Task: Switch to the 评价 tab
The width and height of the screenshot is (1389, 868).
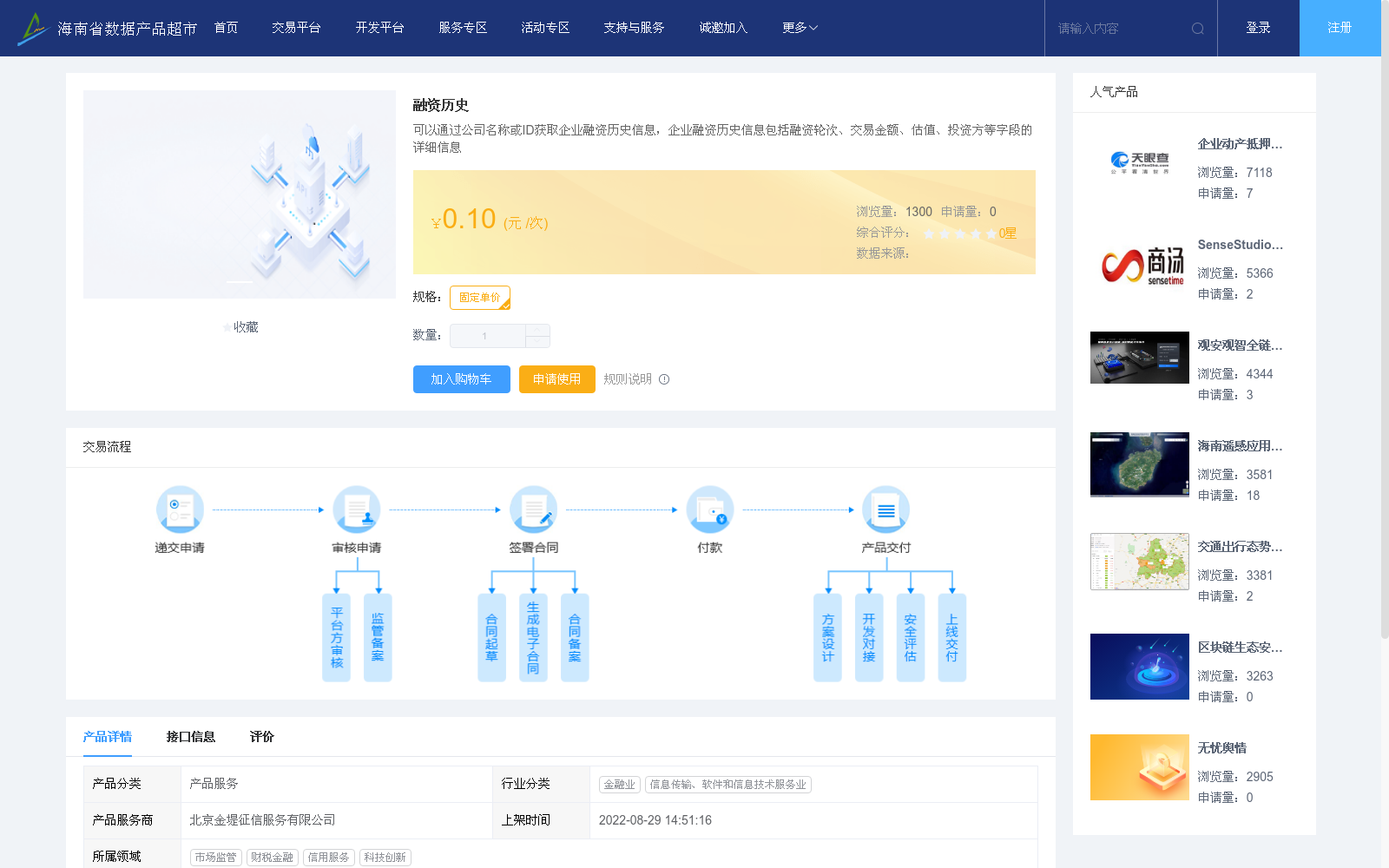Action: click(261, 737)
